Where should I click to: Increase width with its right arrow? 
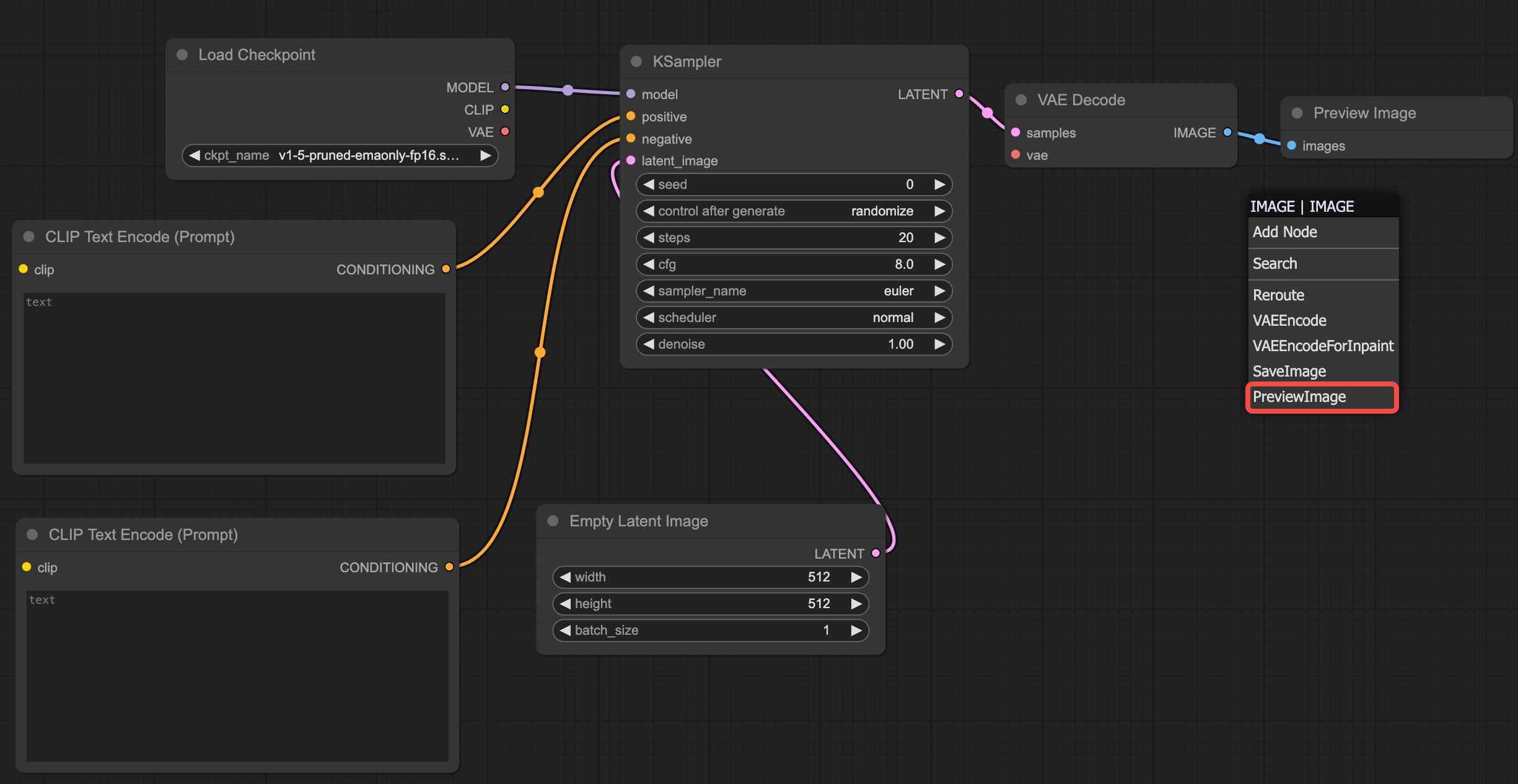click(x=856, y=577)
